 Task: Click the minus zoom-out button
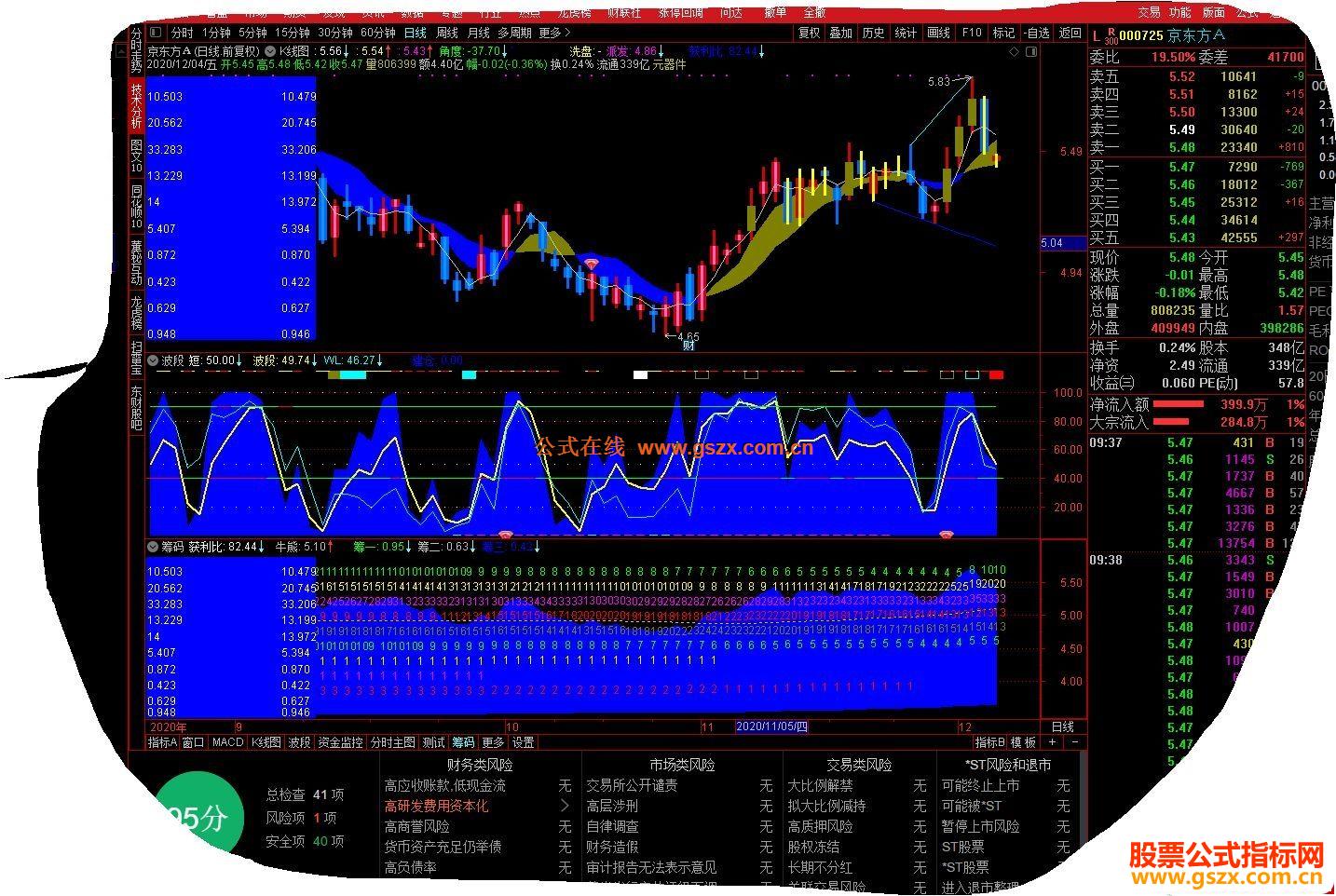(x=1074, y=742)
